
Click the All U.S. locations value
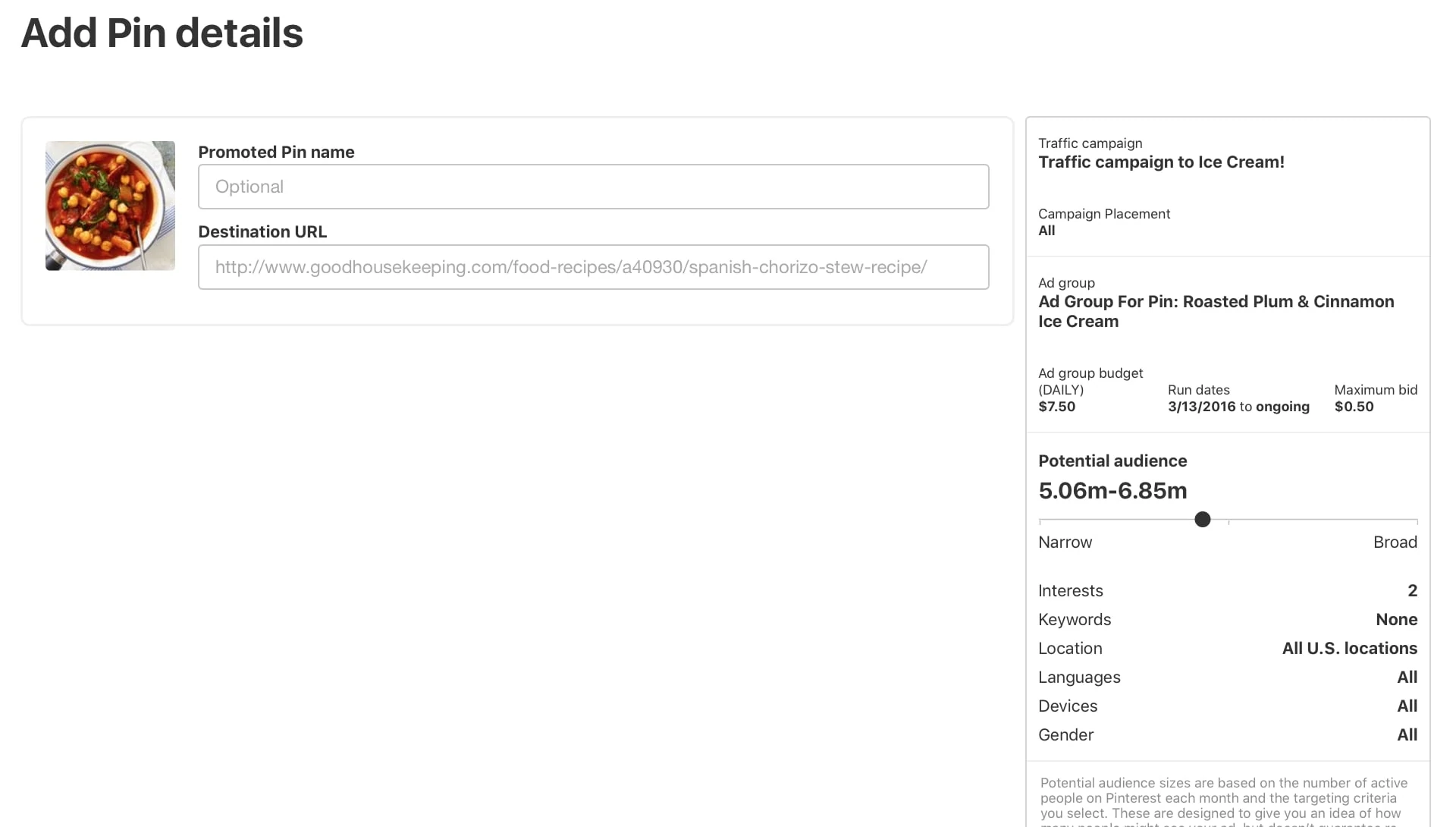1348,649
